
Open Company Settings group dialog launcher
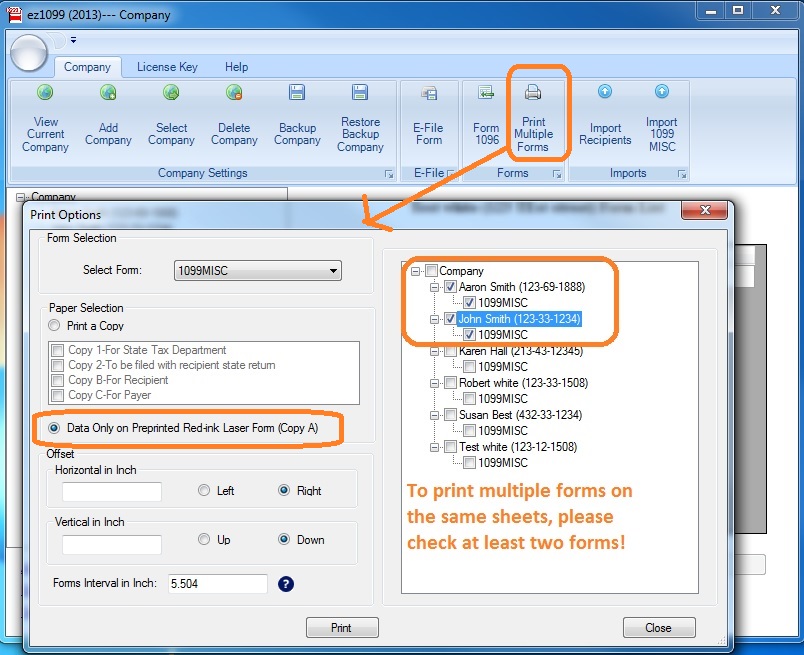389,174
